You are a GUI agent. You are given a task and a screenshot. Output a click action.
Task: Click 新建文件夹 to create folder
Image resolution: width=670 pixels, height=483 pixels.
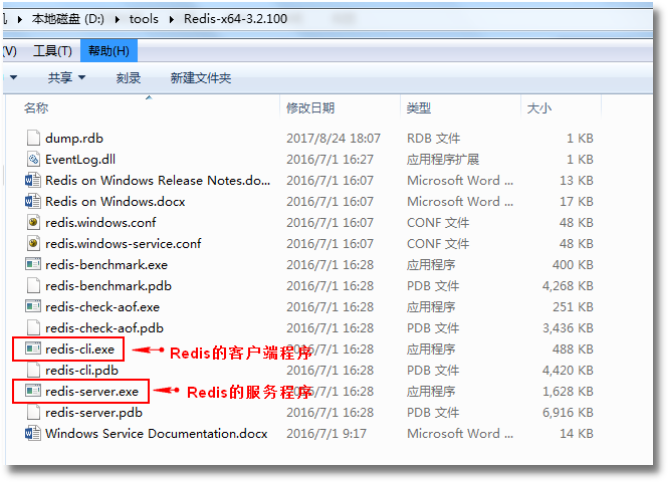coord(201,78)
